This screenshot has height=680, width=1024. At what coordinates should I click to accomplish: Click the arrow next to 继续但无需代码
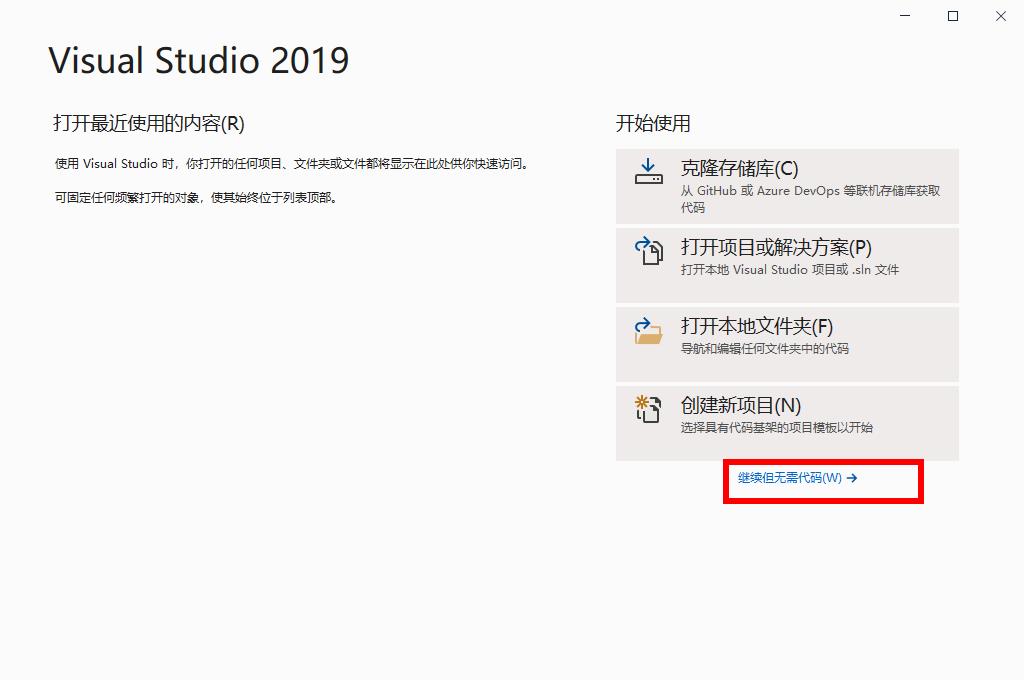click(x=852, y=478)
